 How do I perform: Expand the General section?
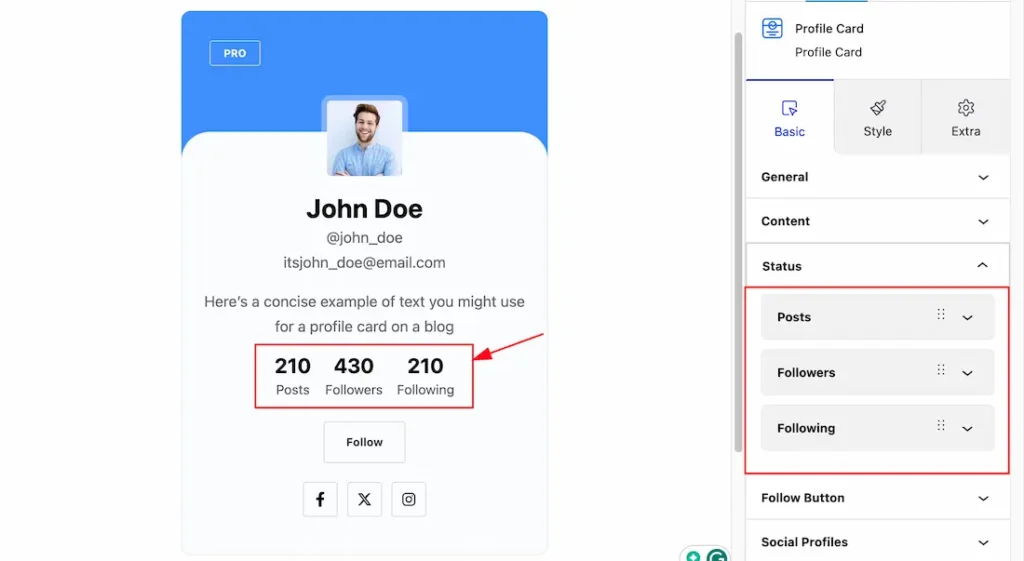pyautogui.click(x=878, y=177)
